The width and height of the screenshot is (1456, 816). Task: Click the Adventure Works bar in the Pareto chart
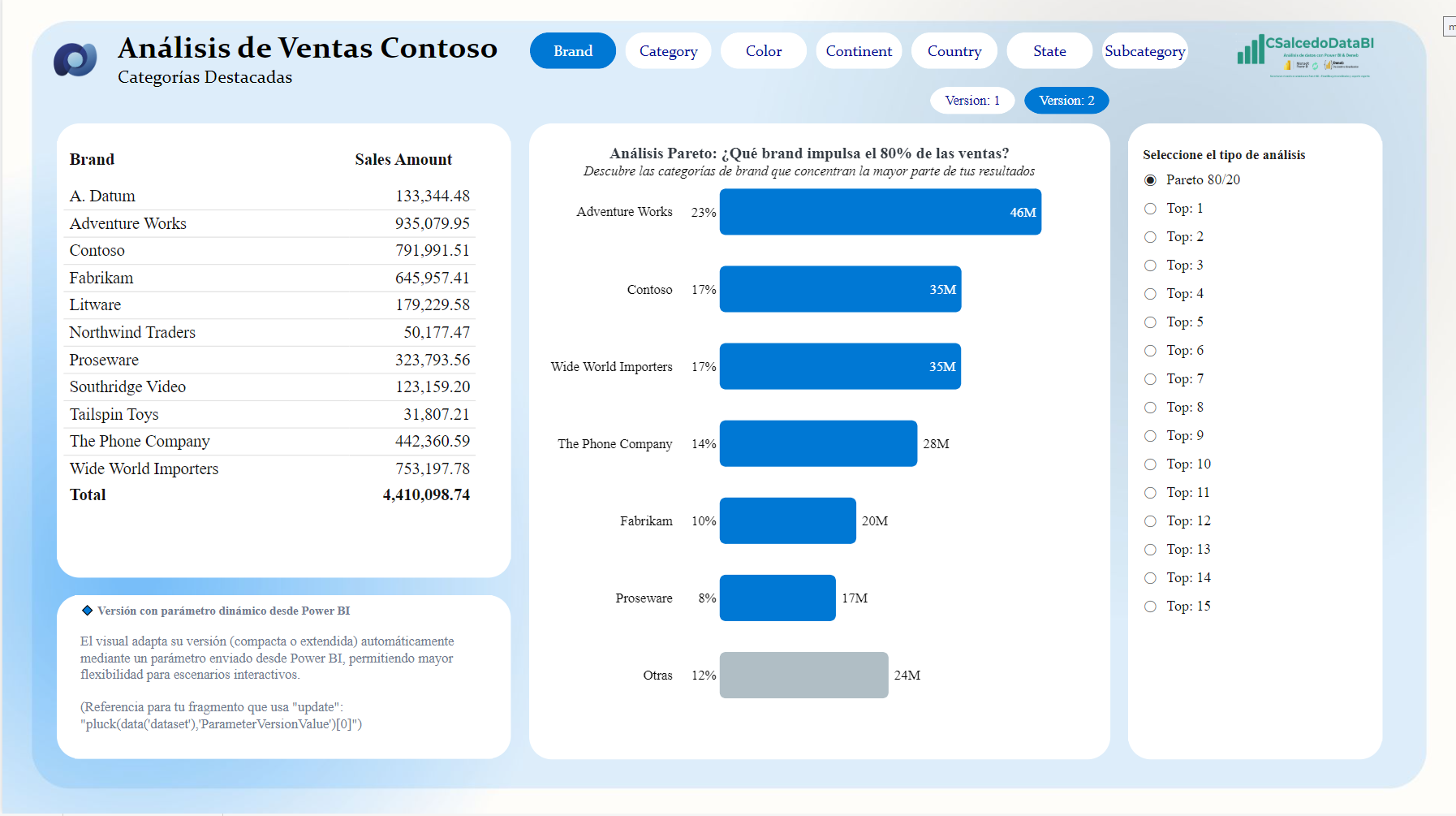[x=880, y=211]
